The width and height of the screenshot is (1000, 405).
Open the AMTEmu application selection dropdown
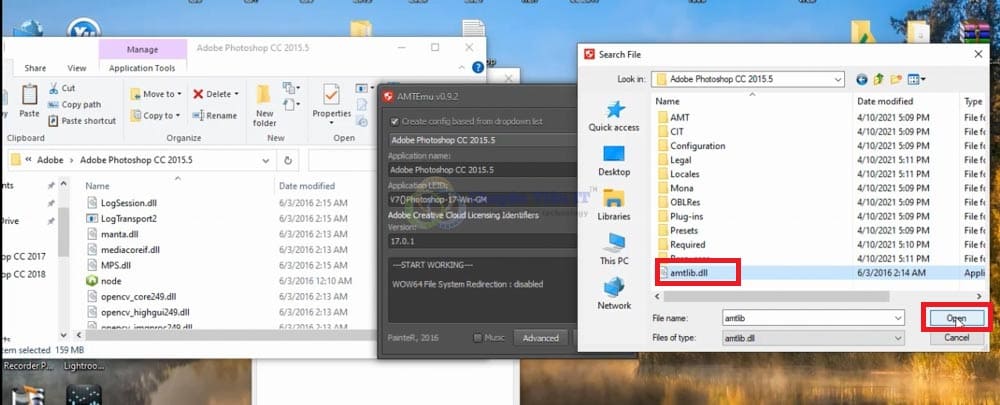coord(482,140)
